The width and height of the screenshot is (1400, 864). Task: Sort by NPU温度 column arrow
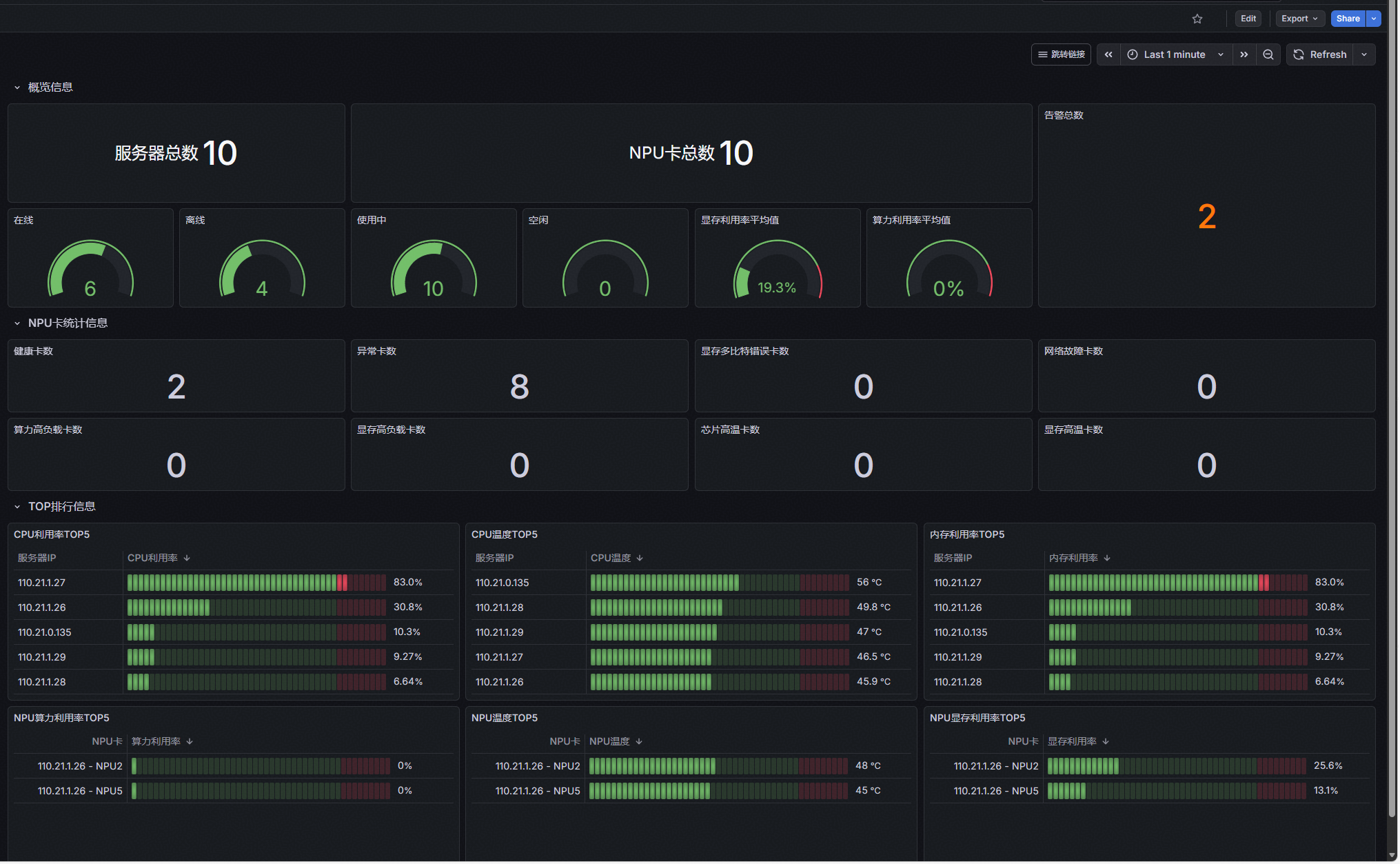[639, 741]
